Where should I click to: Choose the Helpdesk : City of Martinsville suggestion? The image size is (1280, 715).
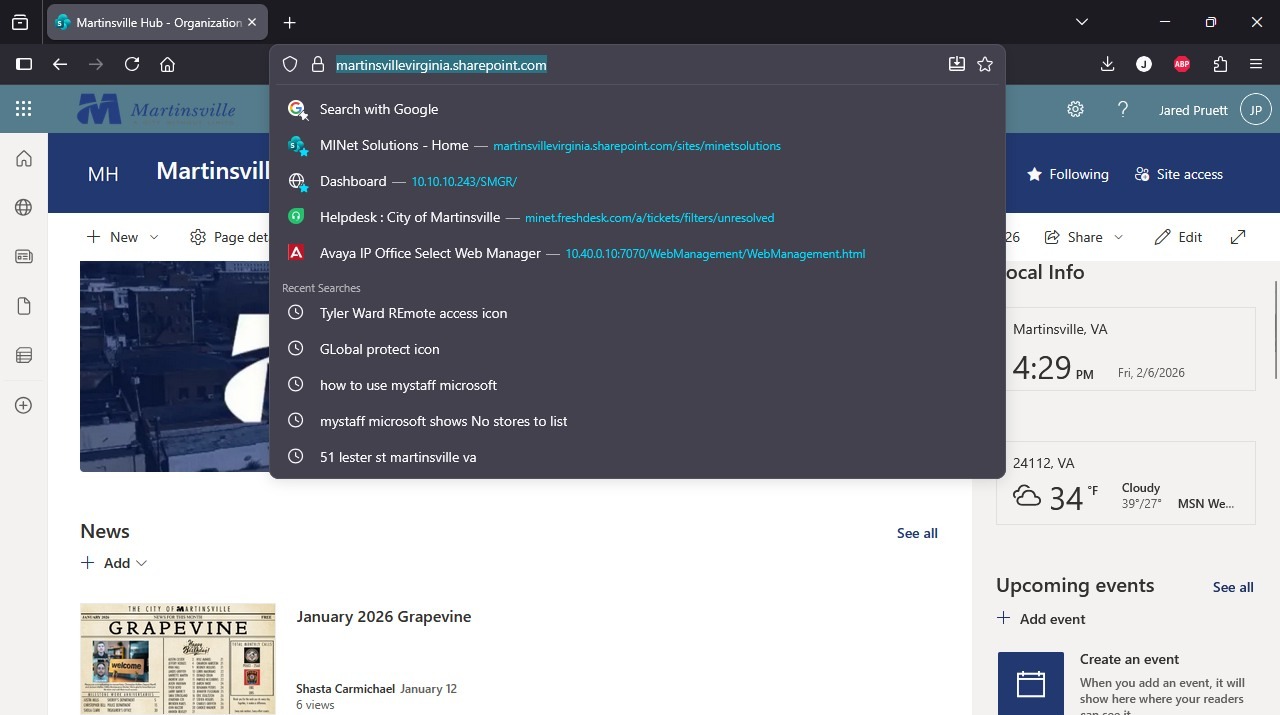tap(410, 217)
